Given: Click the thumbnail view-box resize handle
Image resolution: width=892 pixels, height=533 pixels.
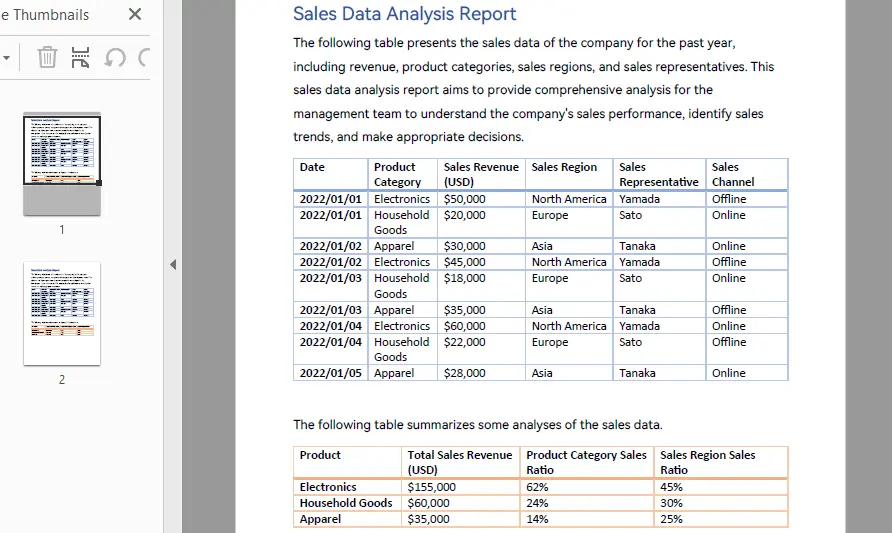Looking at the screenshot, I should (x=98, y=182).
